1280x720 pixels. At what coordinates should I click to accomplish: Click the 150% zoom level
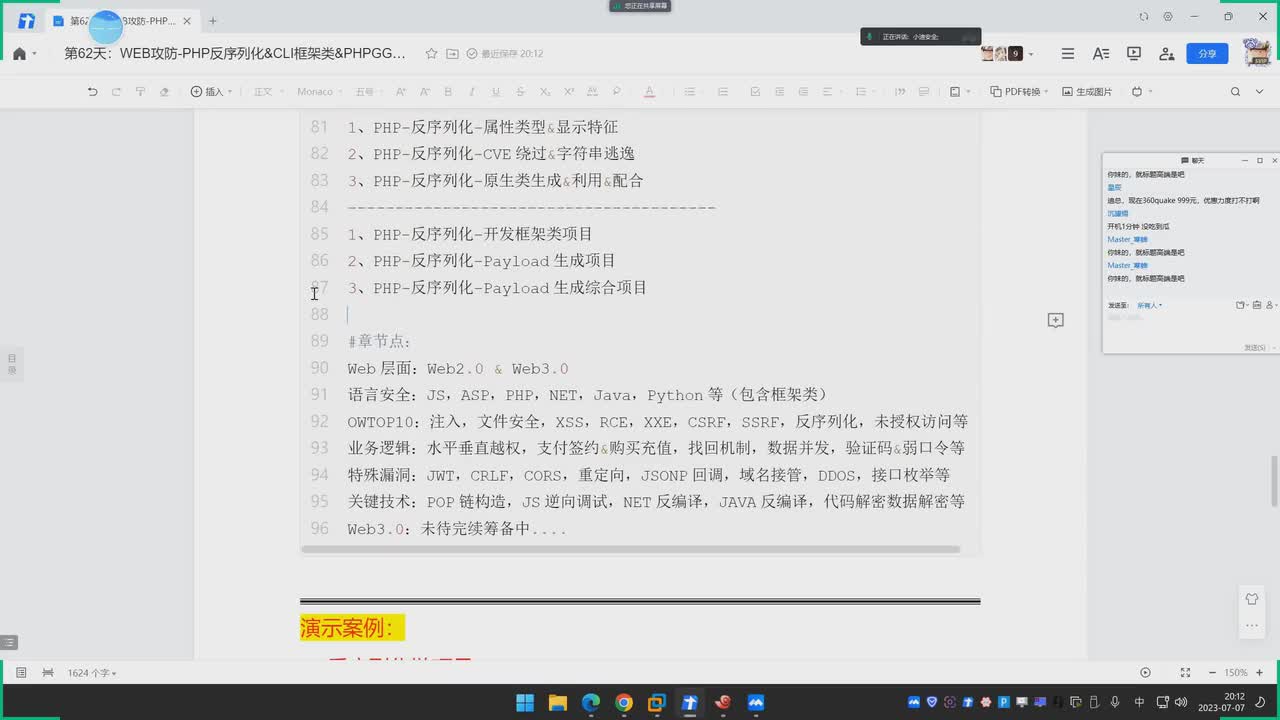pos(1236,673)
